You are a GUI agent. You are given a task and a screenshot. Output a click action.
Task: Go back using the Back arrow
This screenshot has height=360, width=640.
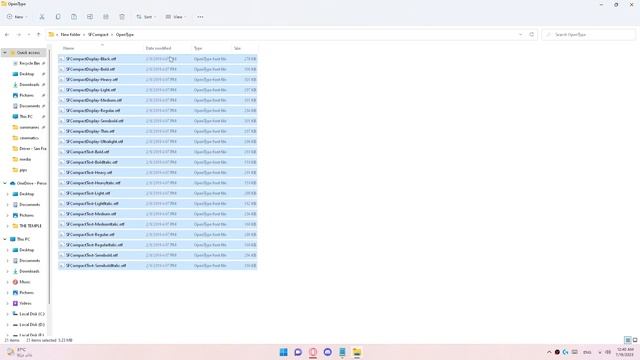coord(7,35)
